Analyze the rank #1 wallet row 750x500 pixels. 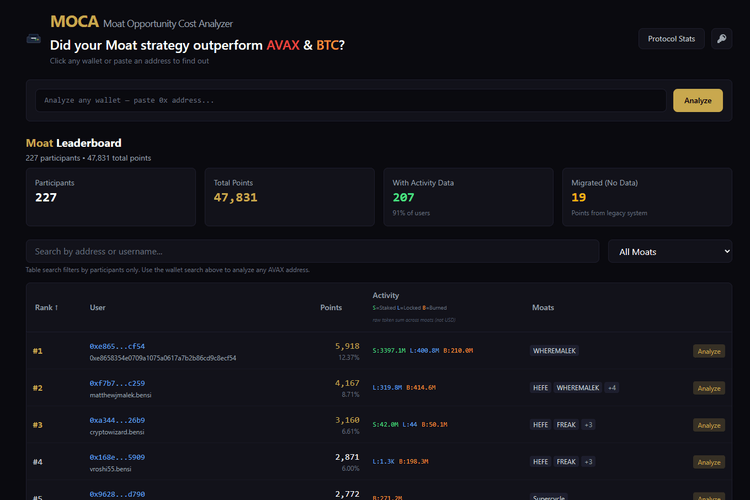[709, 351]
